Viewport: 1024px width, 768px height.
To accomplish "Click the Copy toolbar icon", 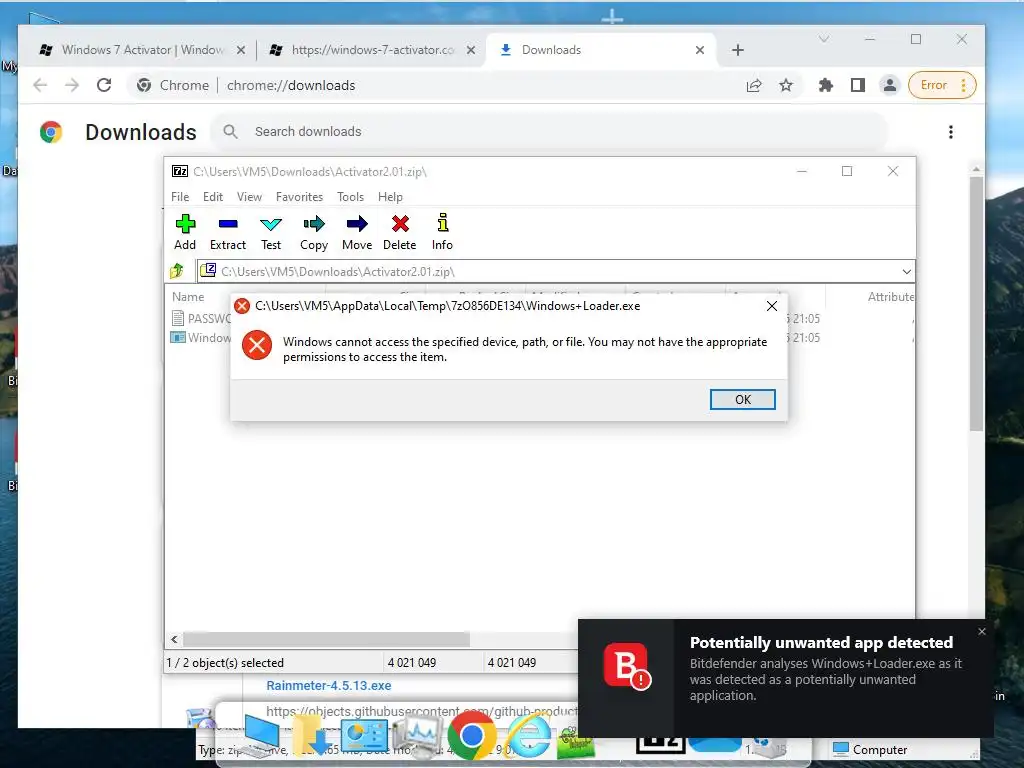I will click(x=313, y=232).
